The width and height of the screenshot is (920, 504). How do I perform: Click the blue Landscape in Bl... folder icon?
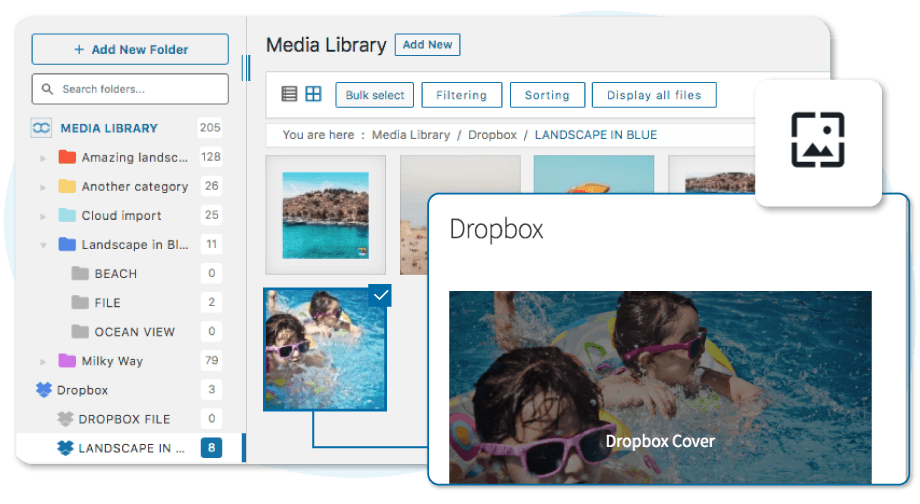[x=67, y=244]
